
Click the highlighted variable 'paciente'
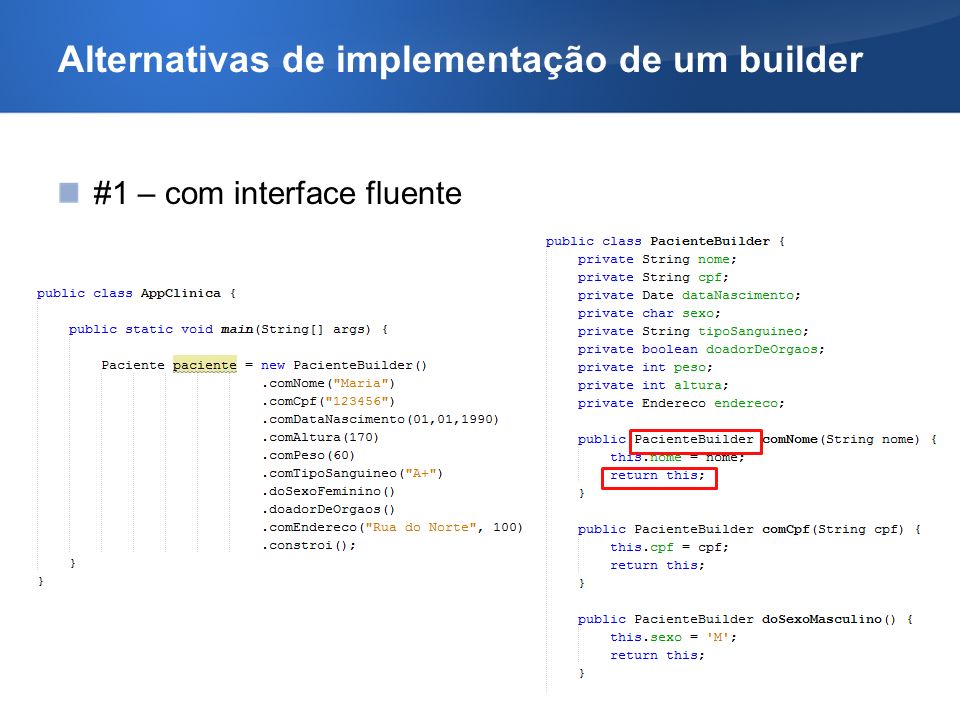pos(204,365)
